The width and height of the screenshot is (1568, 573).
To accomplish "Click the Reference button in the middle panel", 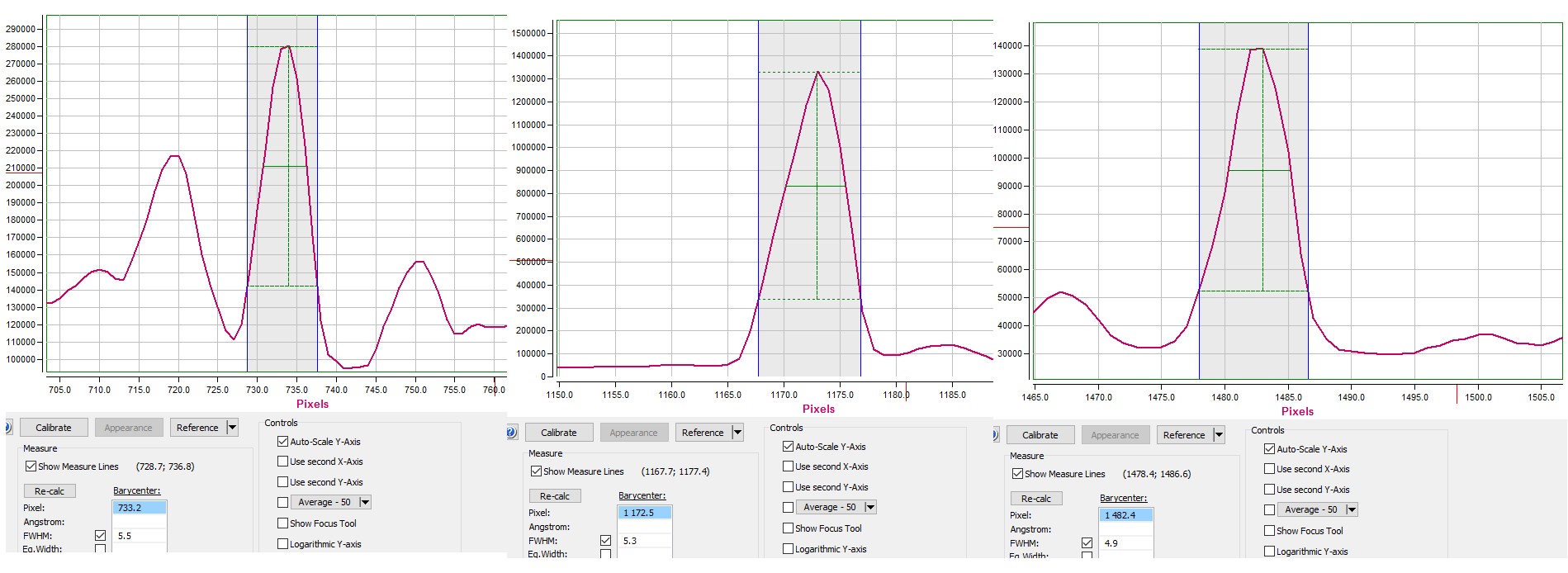I will (702, 433).
